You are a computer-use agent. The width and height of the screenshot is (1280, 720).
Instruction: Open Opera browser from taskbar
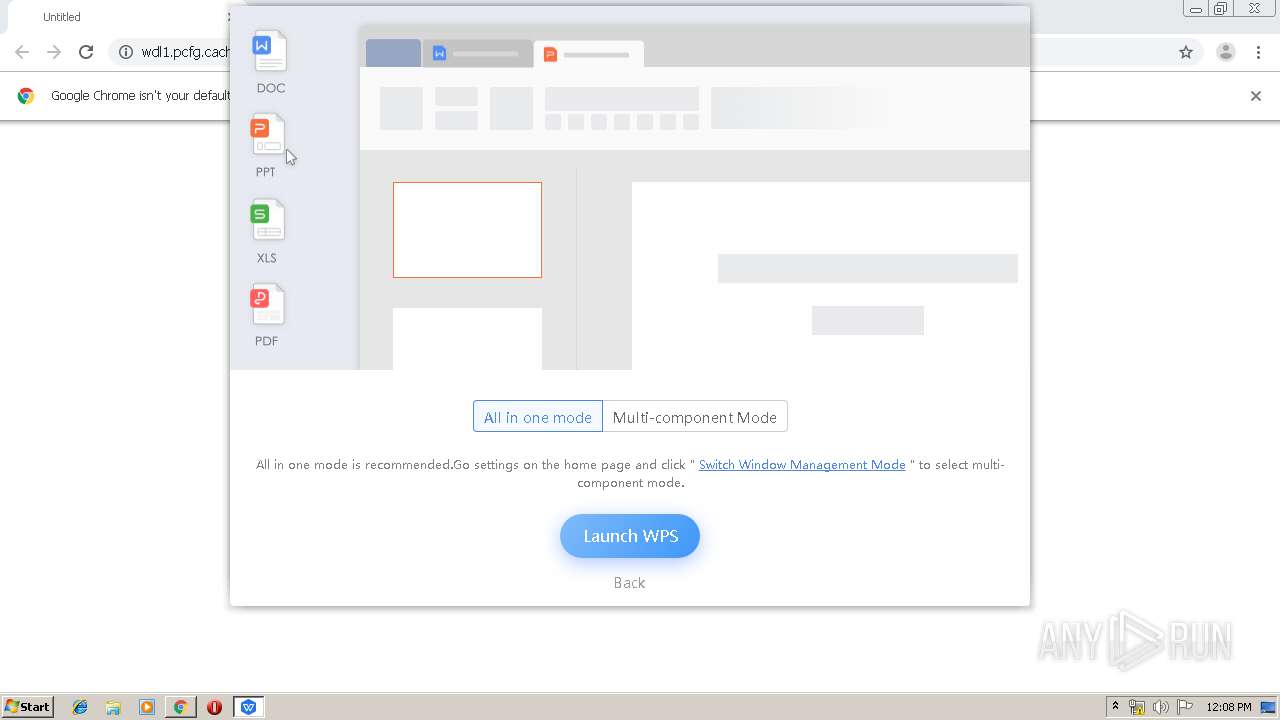coord(214,707)
